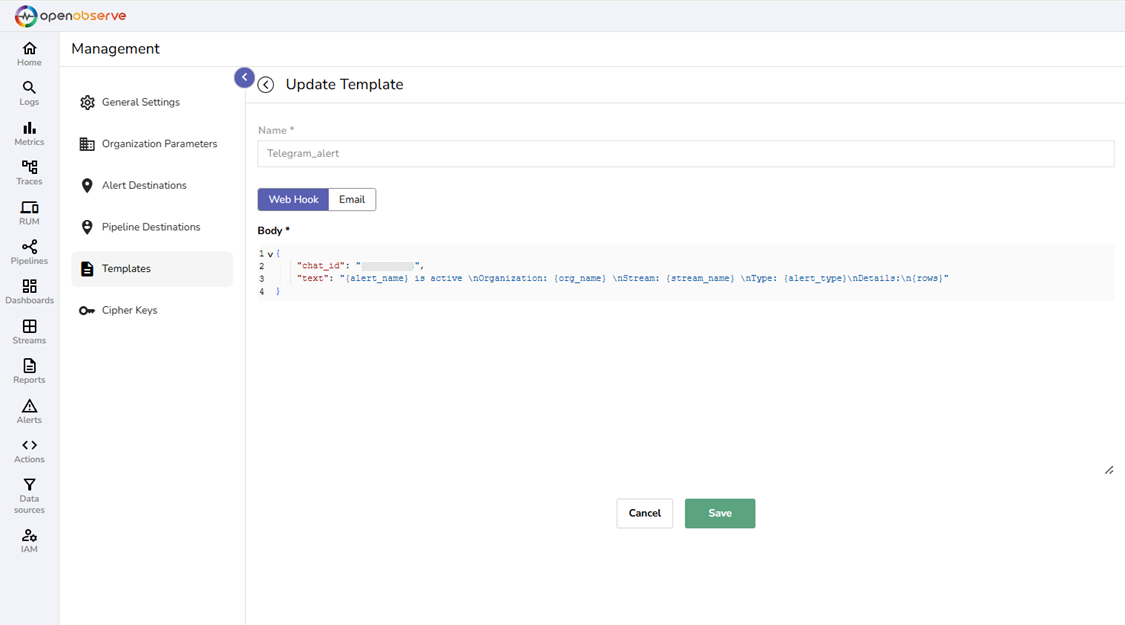Go to Metrics in sidebar
The width and height of the screenshot is (1125, 625).
coord(29,128)
